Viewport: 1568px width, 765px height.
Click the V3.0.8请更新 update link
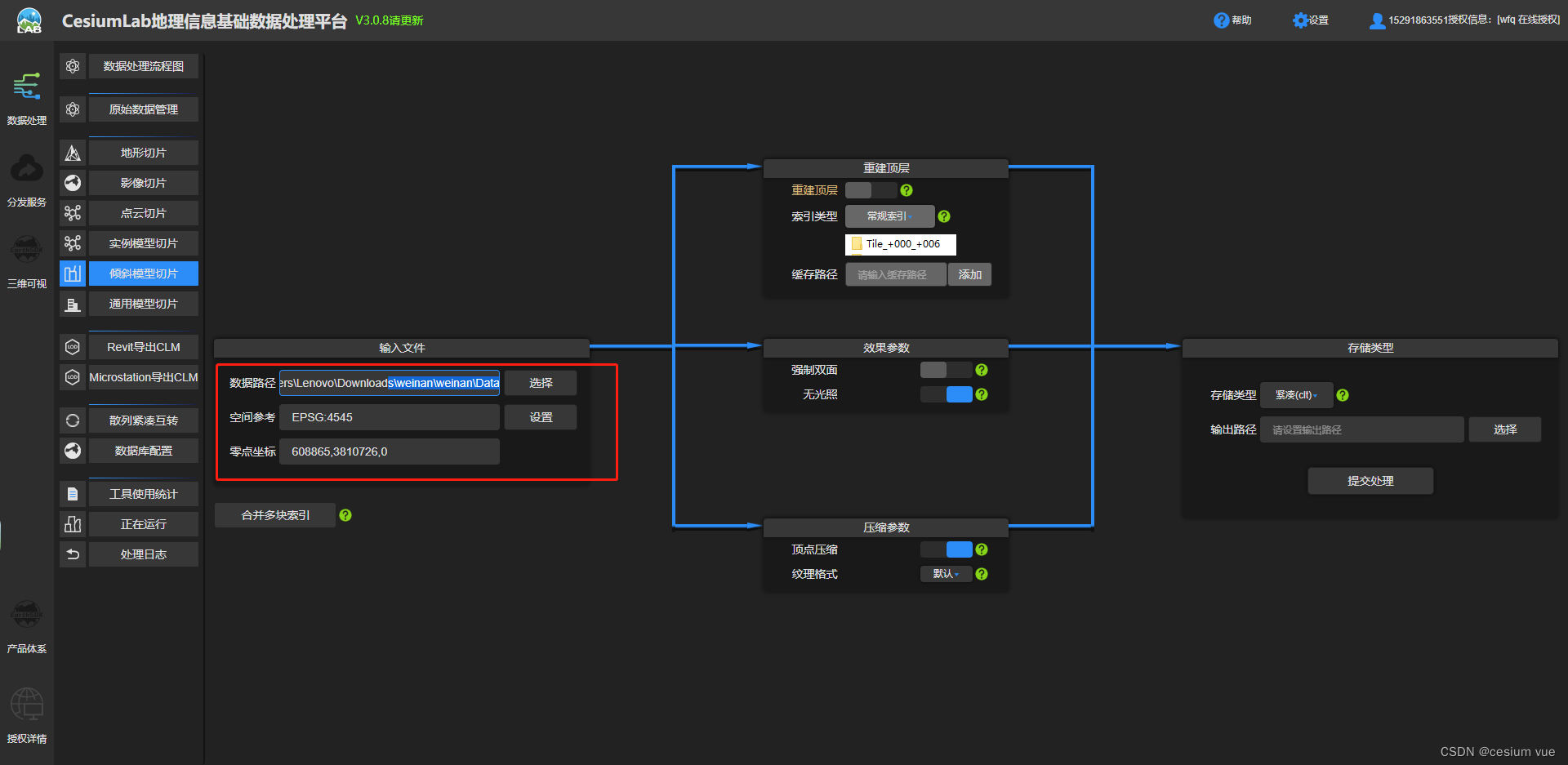(x=389, y=20)
